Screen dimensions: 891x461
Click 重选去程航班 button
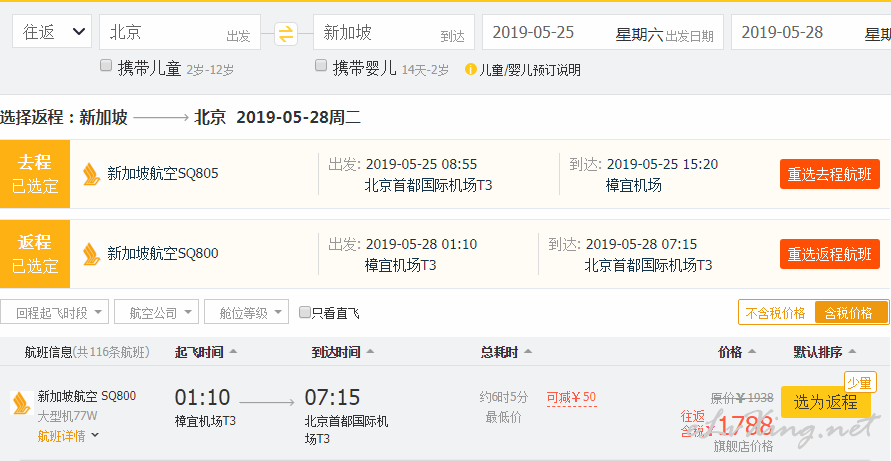(830, 174)
